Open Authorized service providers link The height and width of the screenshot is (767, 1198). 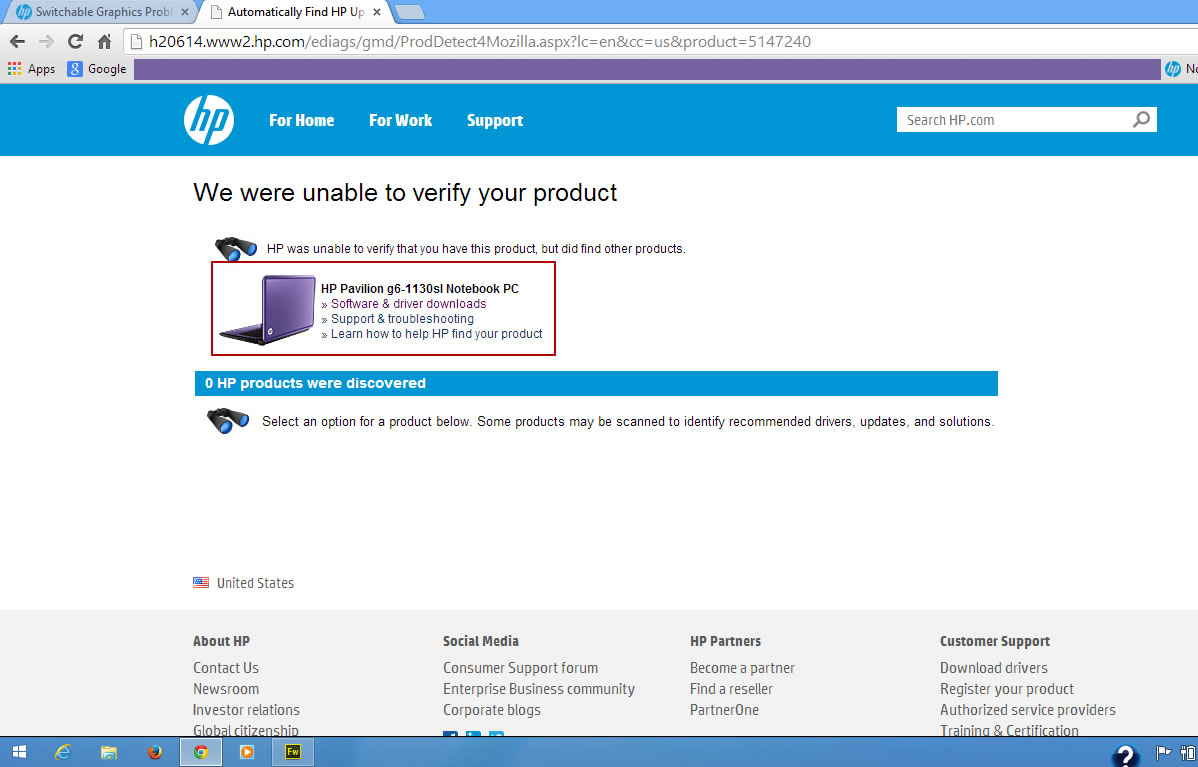click(x=1028, y=710)
